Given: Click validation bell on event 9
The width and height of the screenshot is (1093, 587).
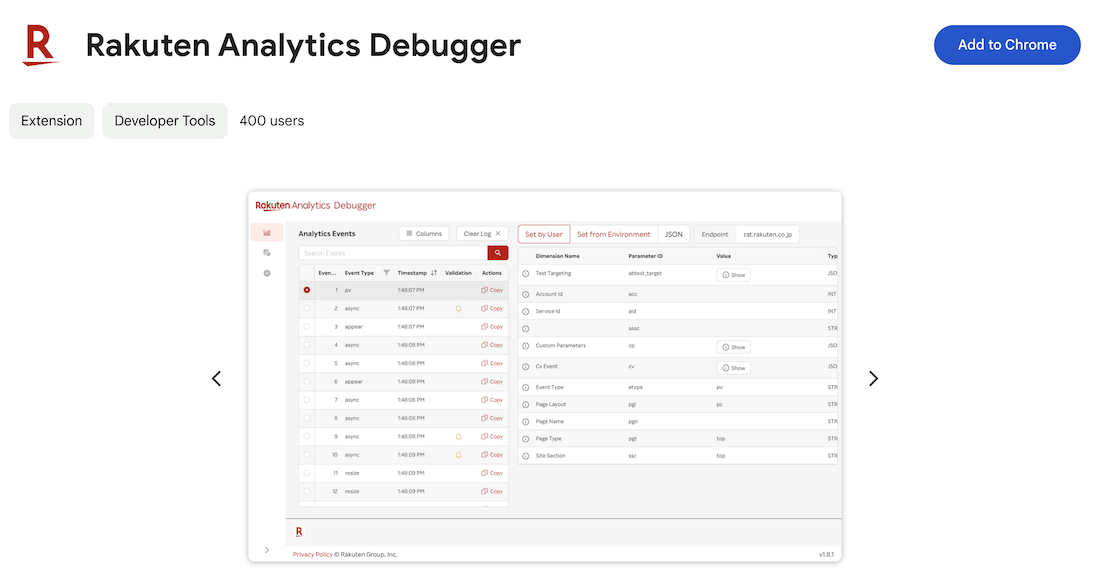Looking at the screenshot, I should [458, 436].
